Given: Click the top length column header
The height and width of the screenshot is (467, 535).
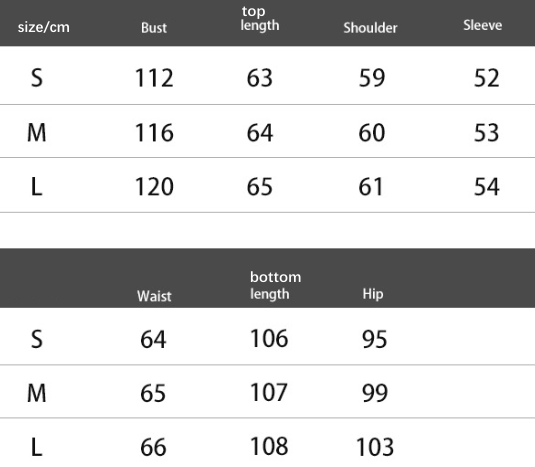Looking at the screenshot, I should [260, 19].
